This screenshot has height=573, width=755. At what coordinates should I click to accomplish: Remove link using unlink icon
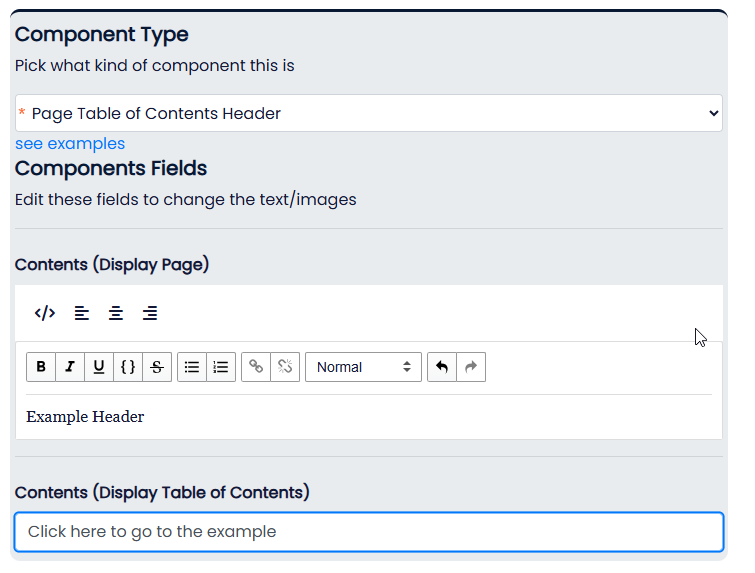[285, 367]
